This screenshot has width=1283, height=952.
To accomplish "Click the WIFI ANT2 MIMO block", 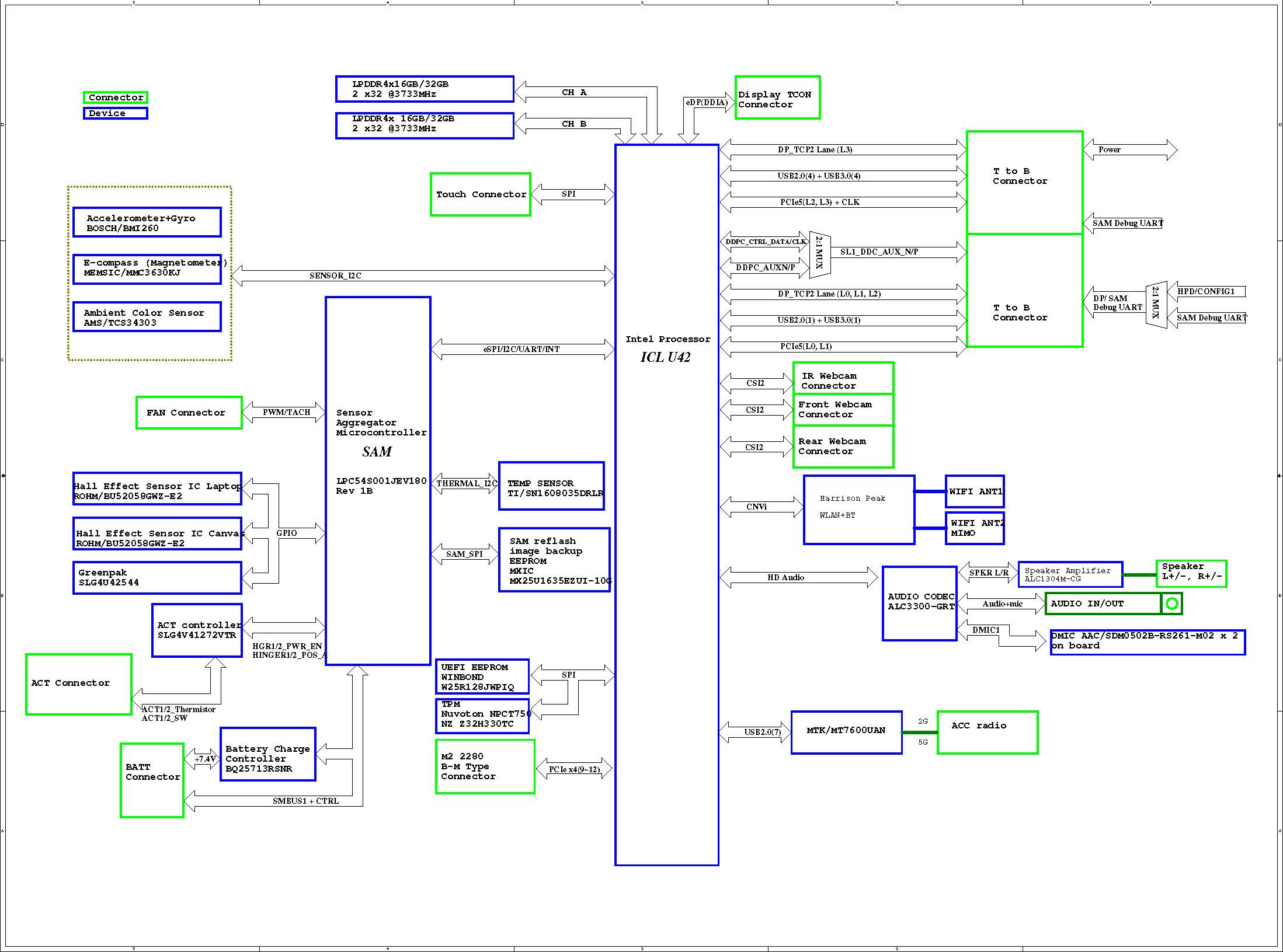I will pyautogui.click(x=975, y=528).
